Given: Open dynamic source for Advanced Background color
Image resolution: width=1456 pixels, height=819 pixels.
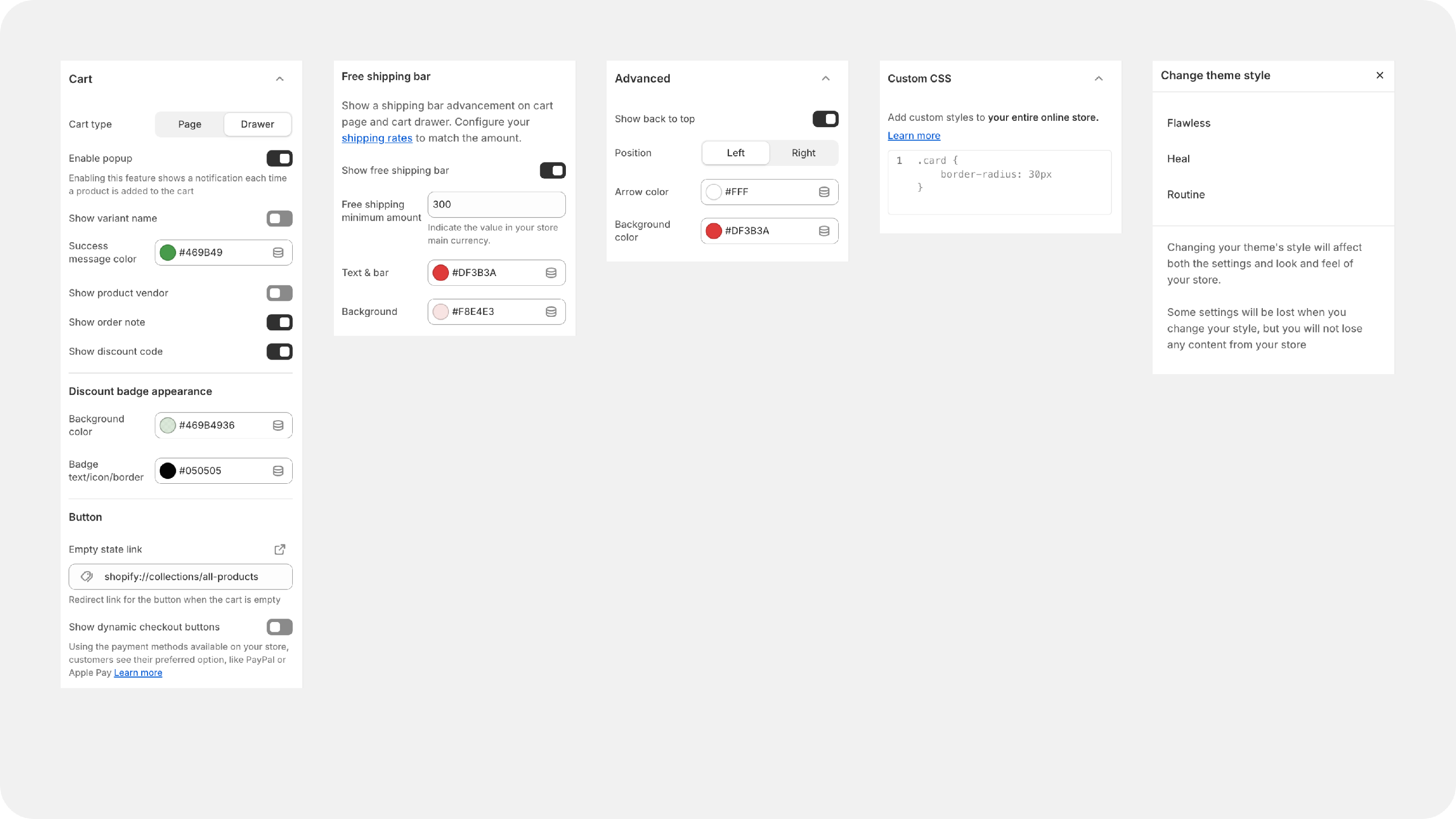Looking at the screenshot, I should [x=824, y=231].
